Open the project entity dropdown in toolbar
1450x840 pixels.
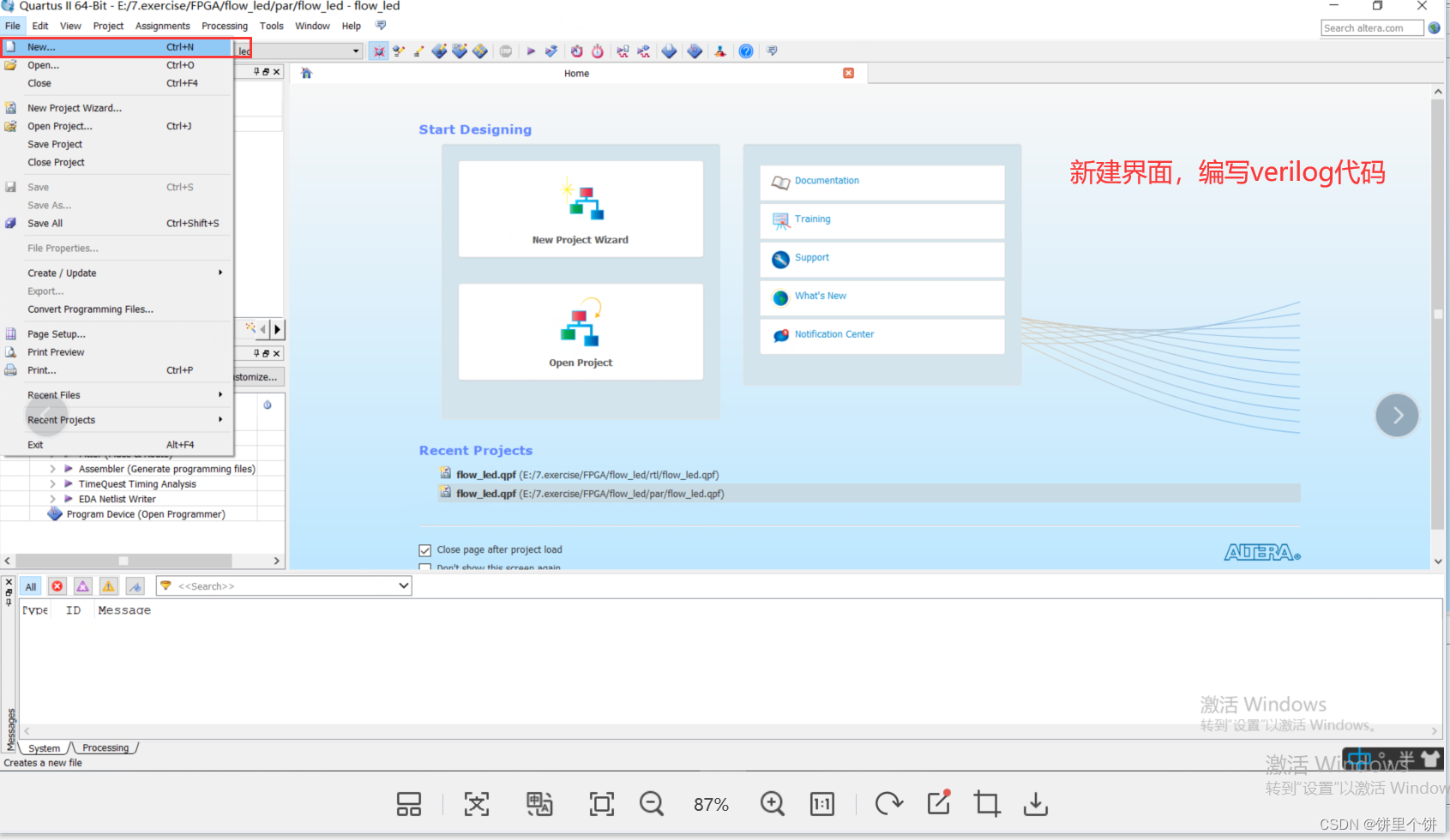(356, 51)
